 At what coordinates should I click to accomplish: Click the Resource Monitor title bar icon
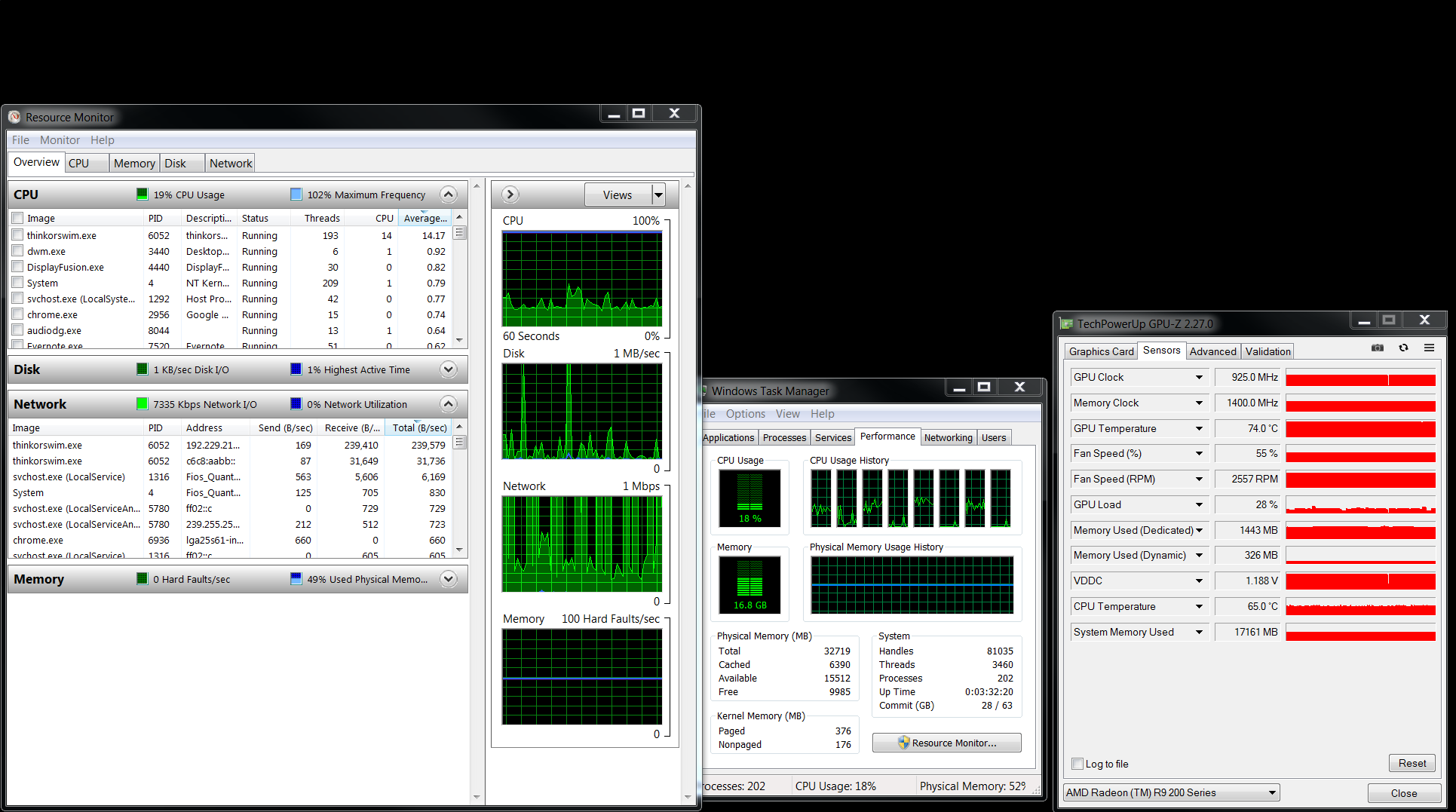pos(14,117)
